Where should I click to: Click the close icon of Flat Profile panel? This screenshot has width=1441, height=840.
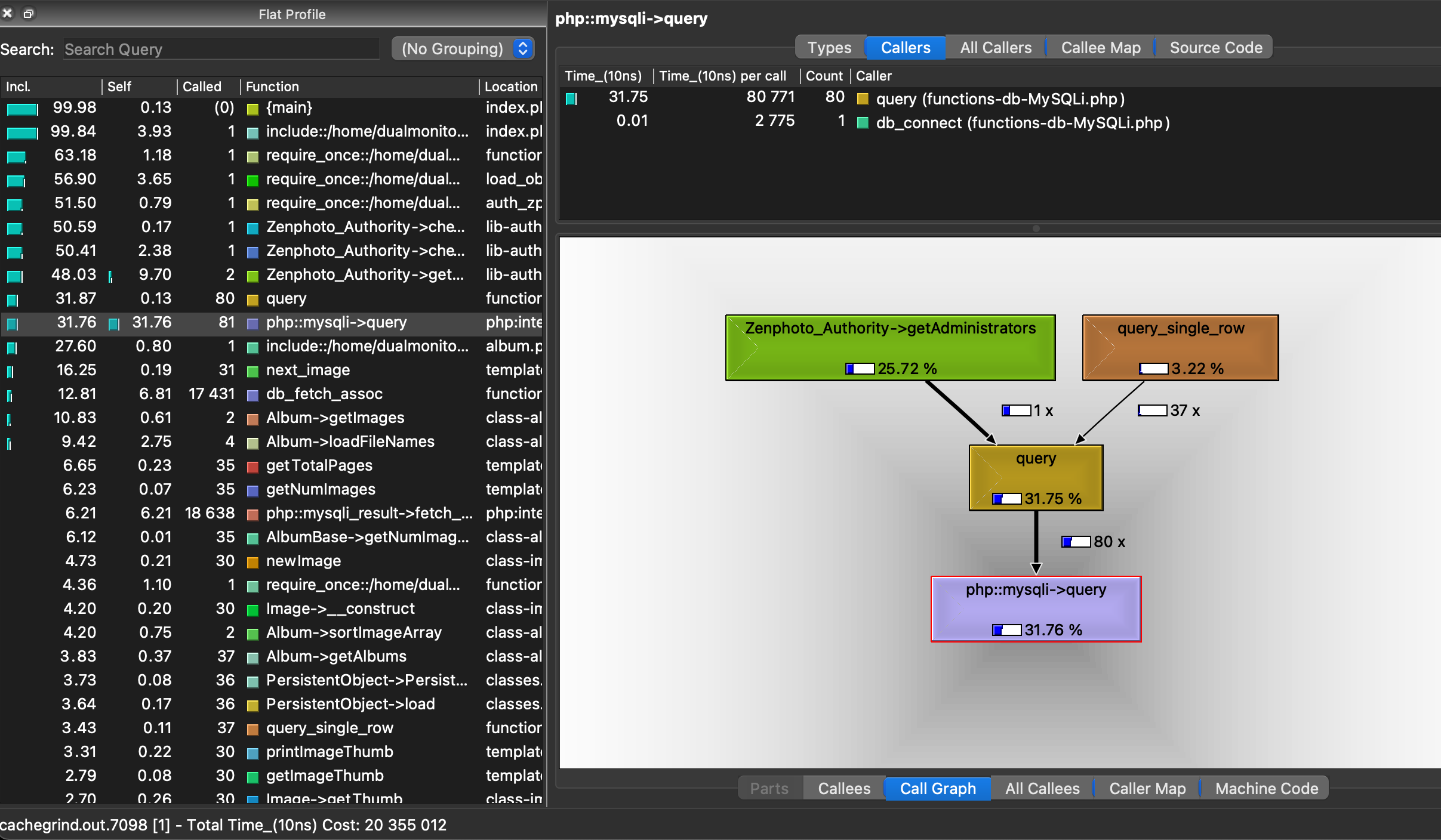[7, 13]
